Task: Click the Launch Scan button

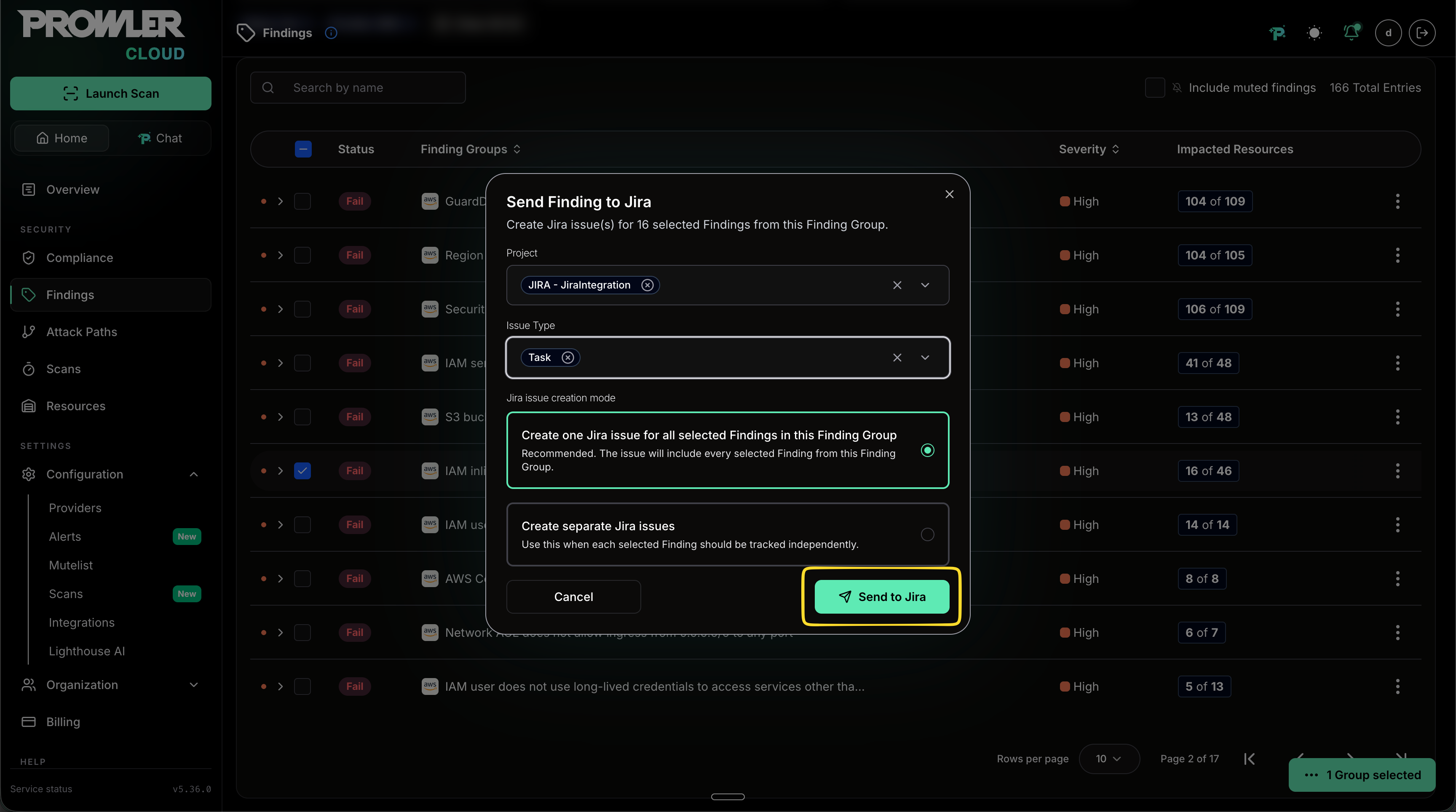Action: click(x=111, y=93)
